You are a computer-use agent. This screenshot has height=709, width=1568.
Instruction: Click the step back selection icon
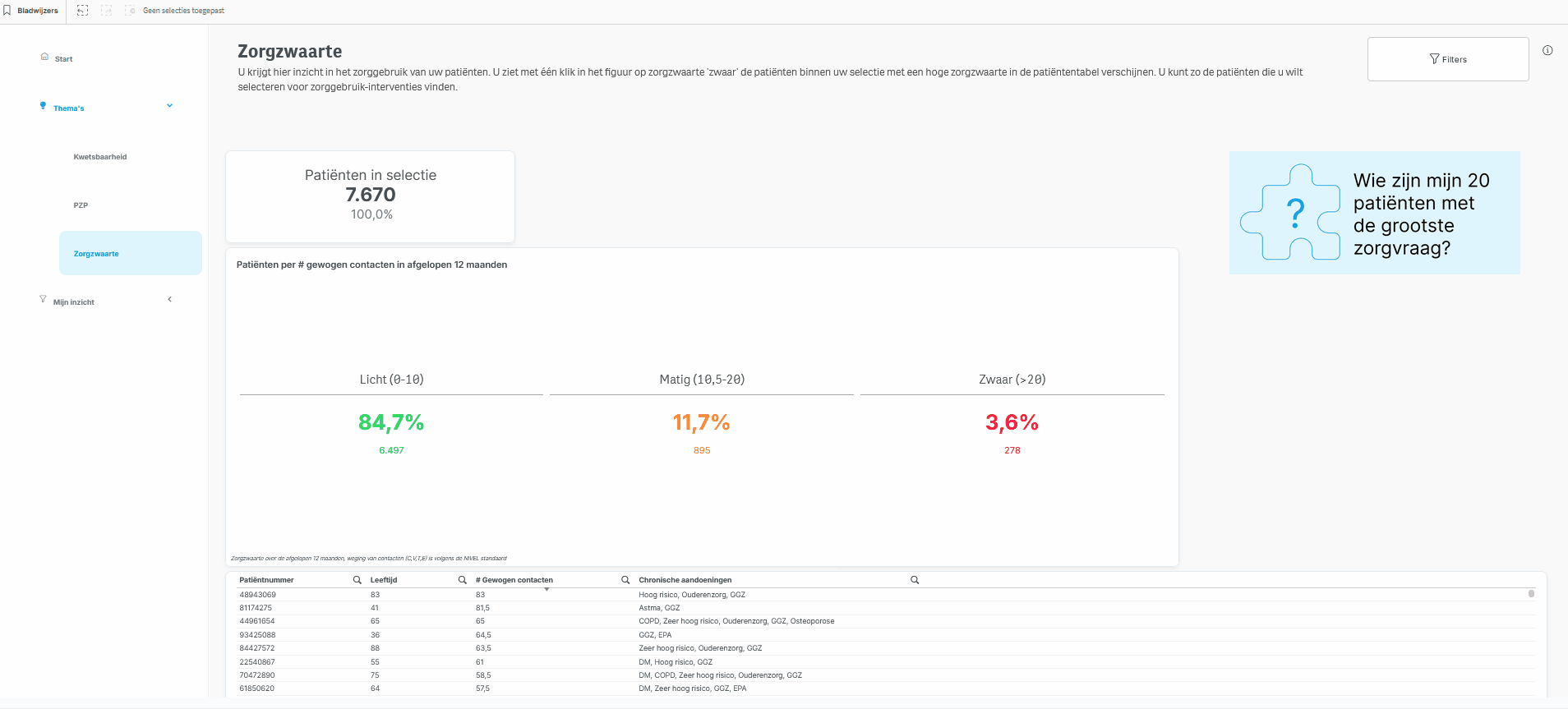(x=82, y=11)
